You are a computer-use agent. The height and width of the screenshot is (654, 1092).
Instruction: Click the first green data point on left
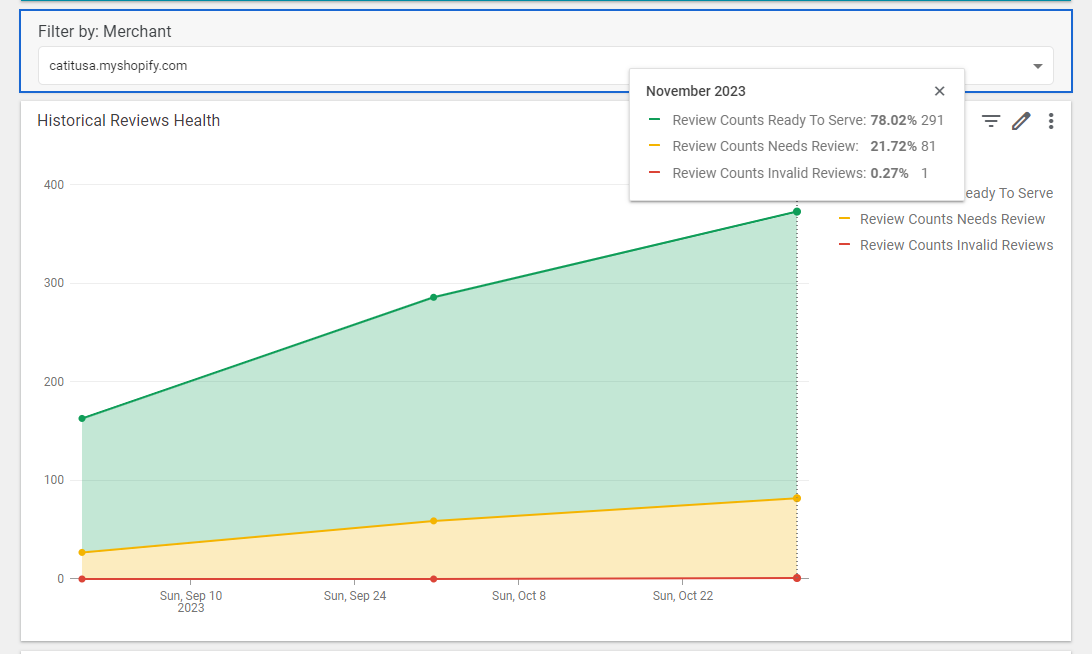pyautogui.click(x=82, y=419)
